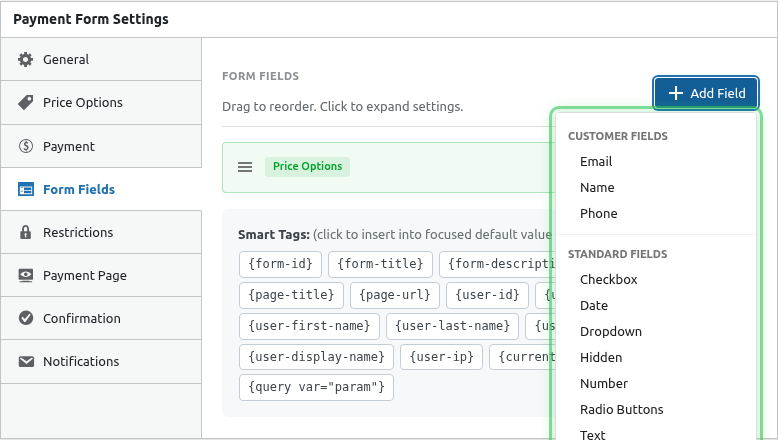Insert the {user-ip} smart tag
778x440 pixels.
pyautogui.click(x=442, y=357)
